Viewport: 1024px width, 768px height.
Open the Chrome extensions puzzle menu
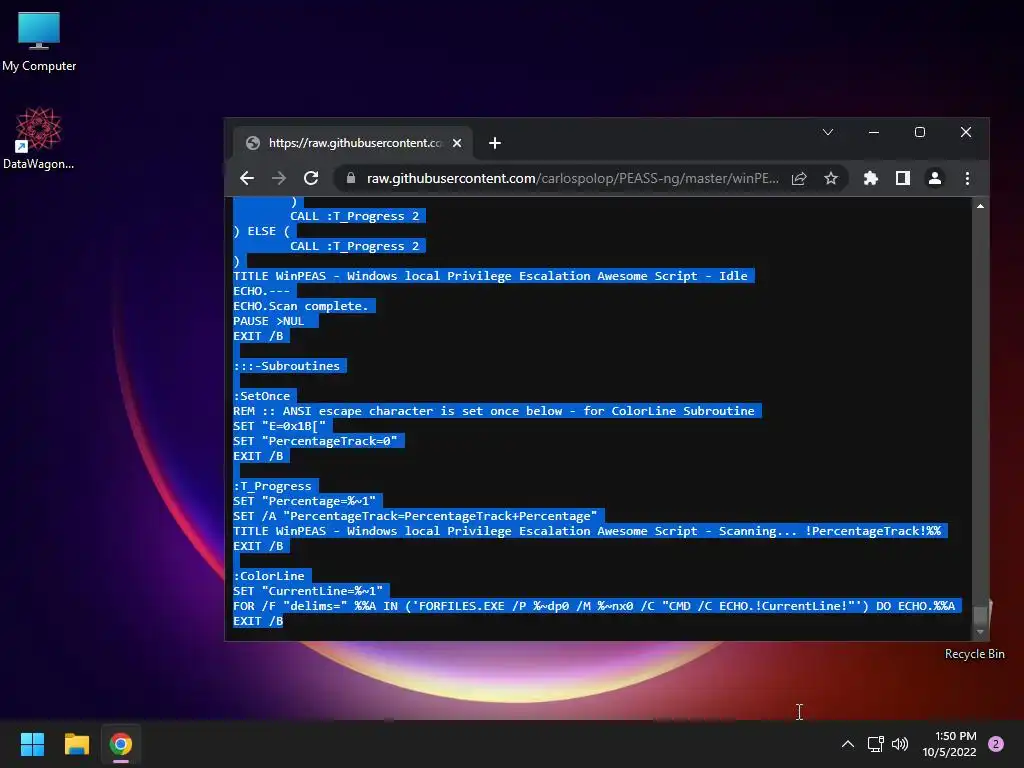point(871,178)
